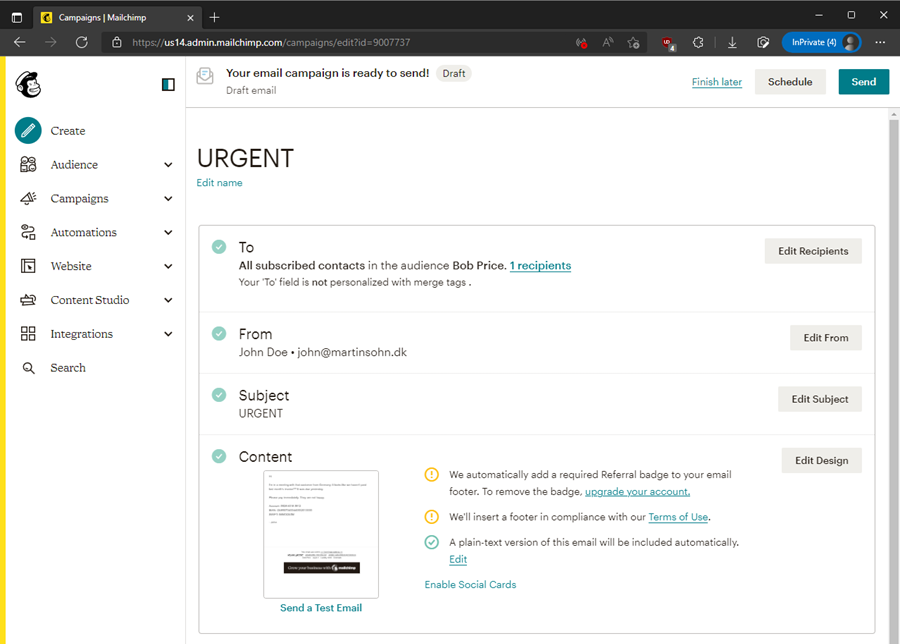Click the Integrations grid icon
Viewport: 900px width, 644px height.
(x=28, y=334)
